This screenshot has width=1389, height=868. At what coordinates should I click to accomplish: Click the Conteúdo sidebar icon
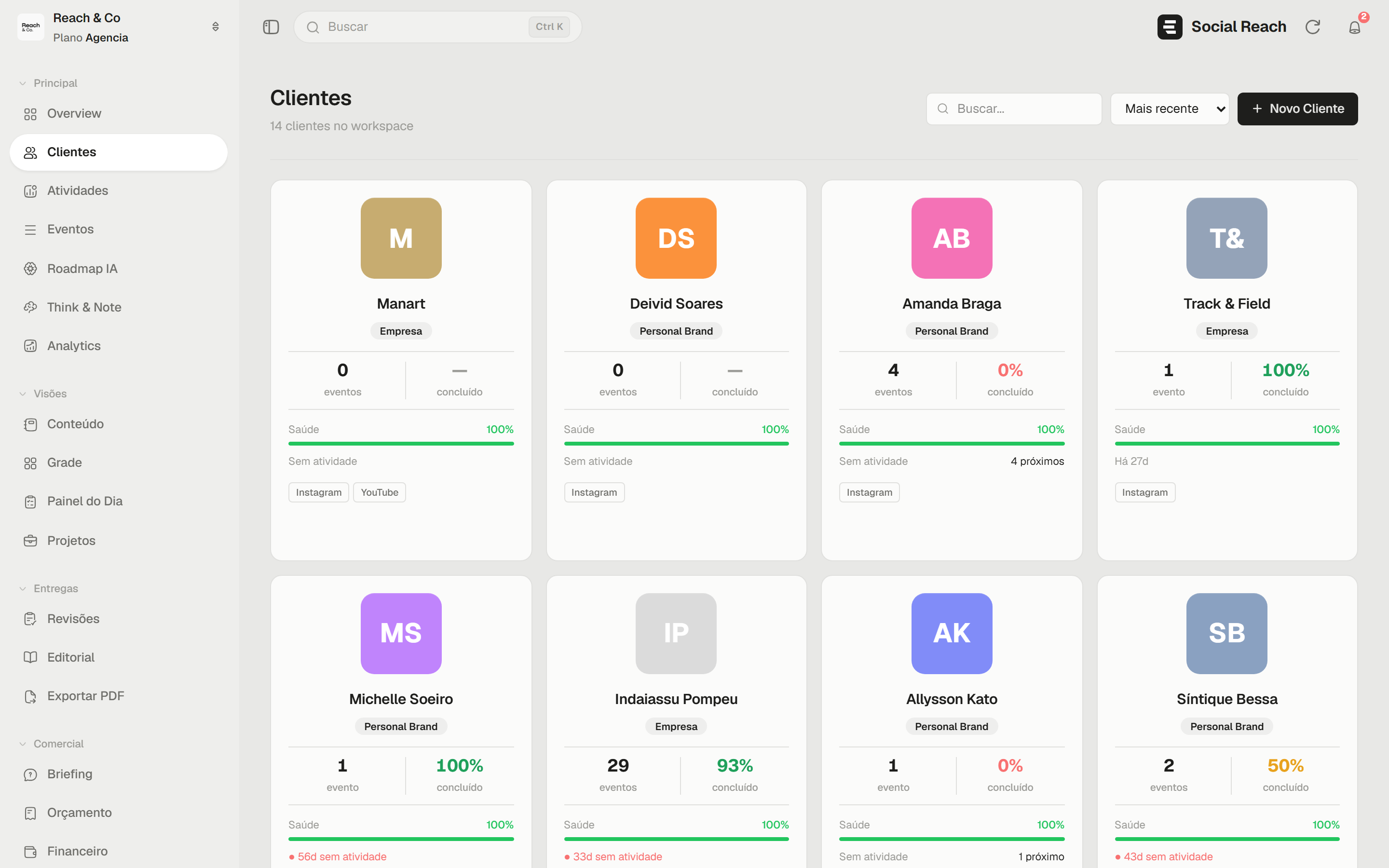[30, 424]
